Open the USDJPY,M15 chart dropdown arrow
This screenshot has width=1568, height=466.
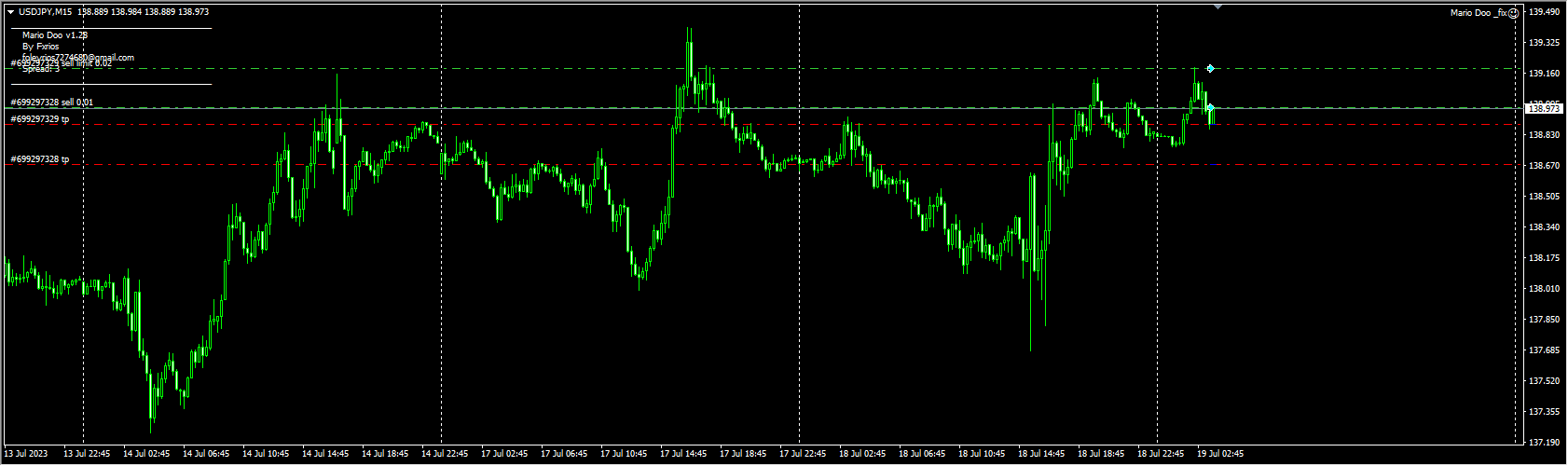[x=10, y=12]
